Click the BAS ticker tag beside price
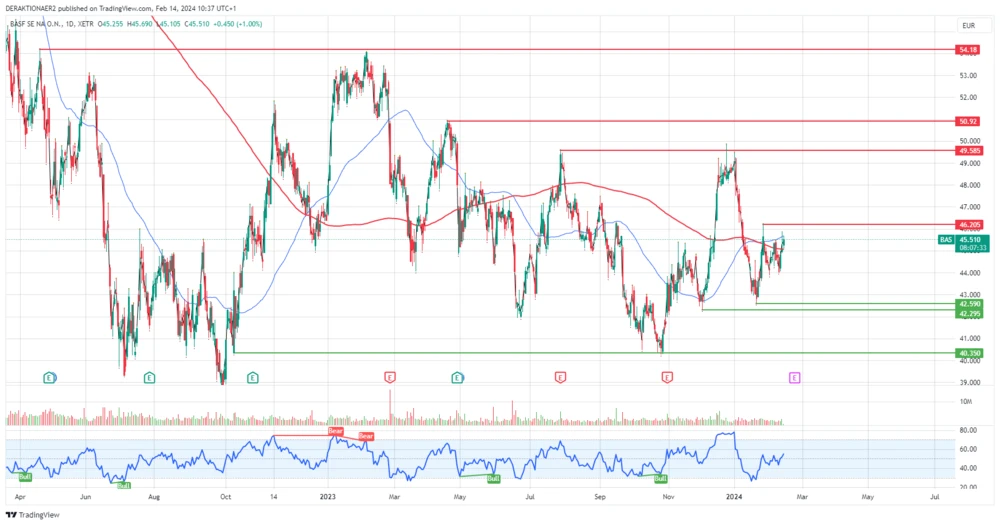The image size is (1000, 525). pos(946,240)
